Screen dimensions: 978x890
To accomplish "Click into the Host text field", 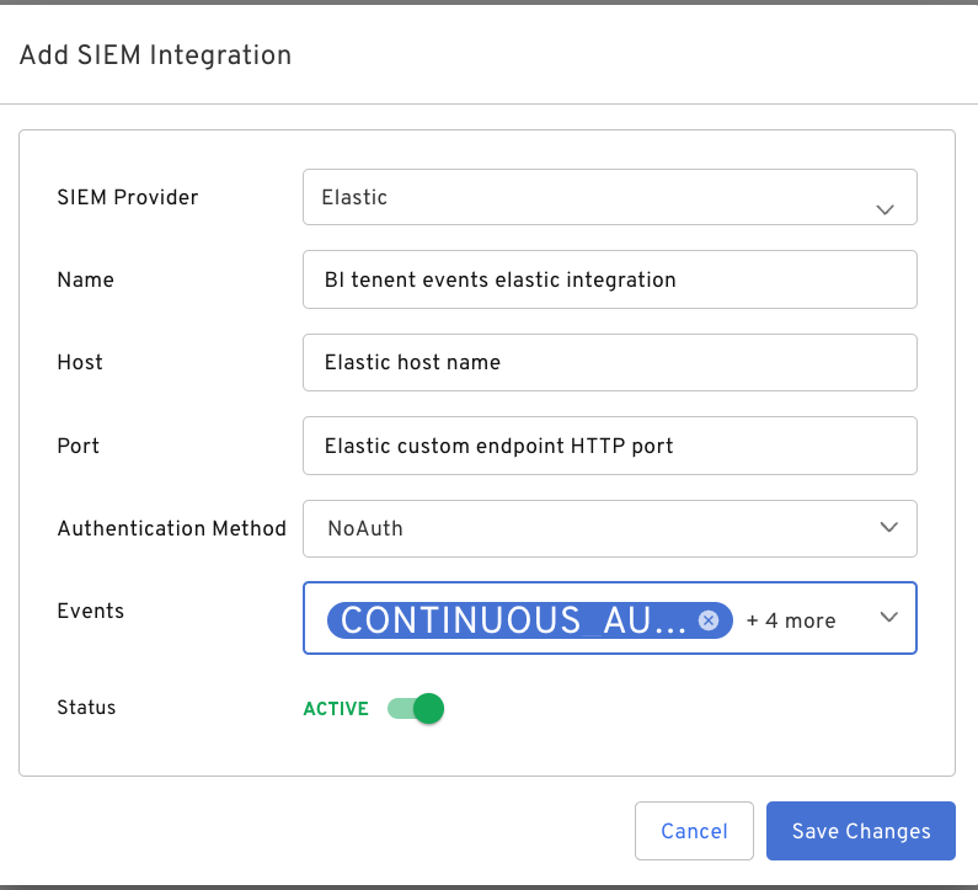I will click(609, 362).
